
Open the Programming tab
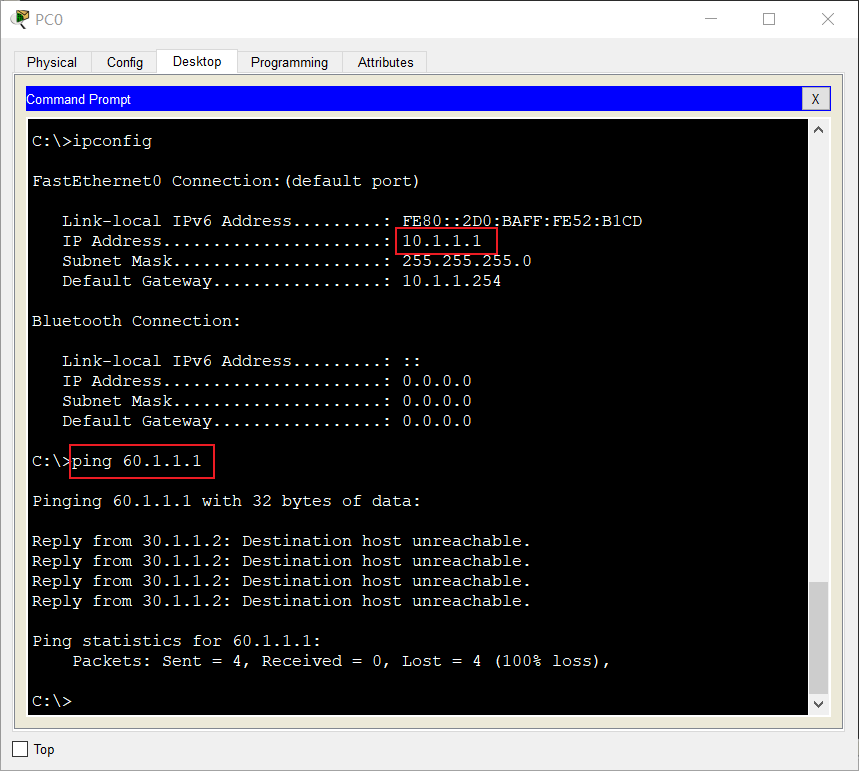289,62
